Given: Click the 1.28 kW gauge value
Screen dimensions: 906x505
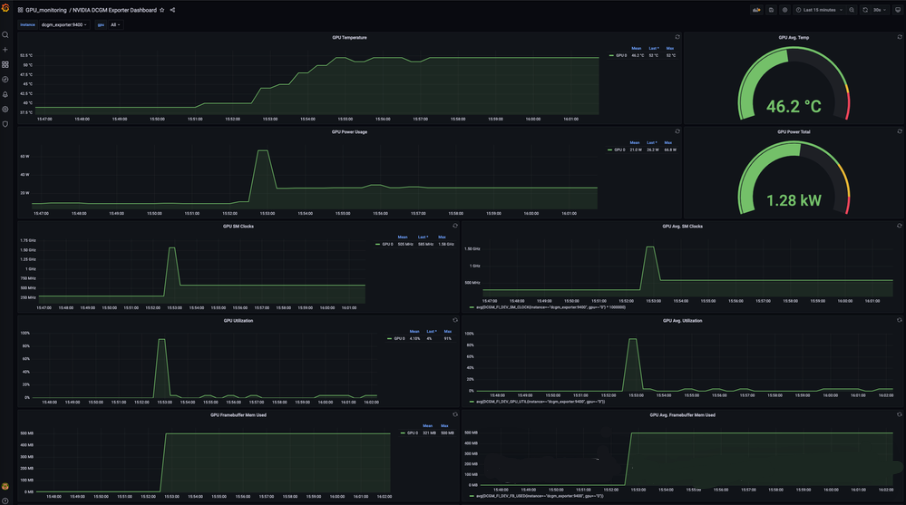Looking at the screenshot, I should pos(793,200).
